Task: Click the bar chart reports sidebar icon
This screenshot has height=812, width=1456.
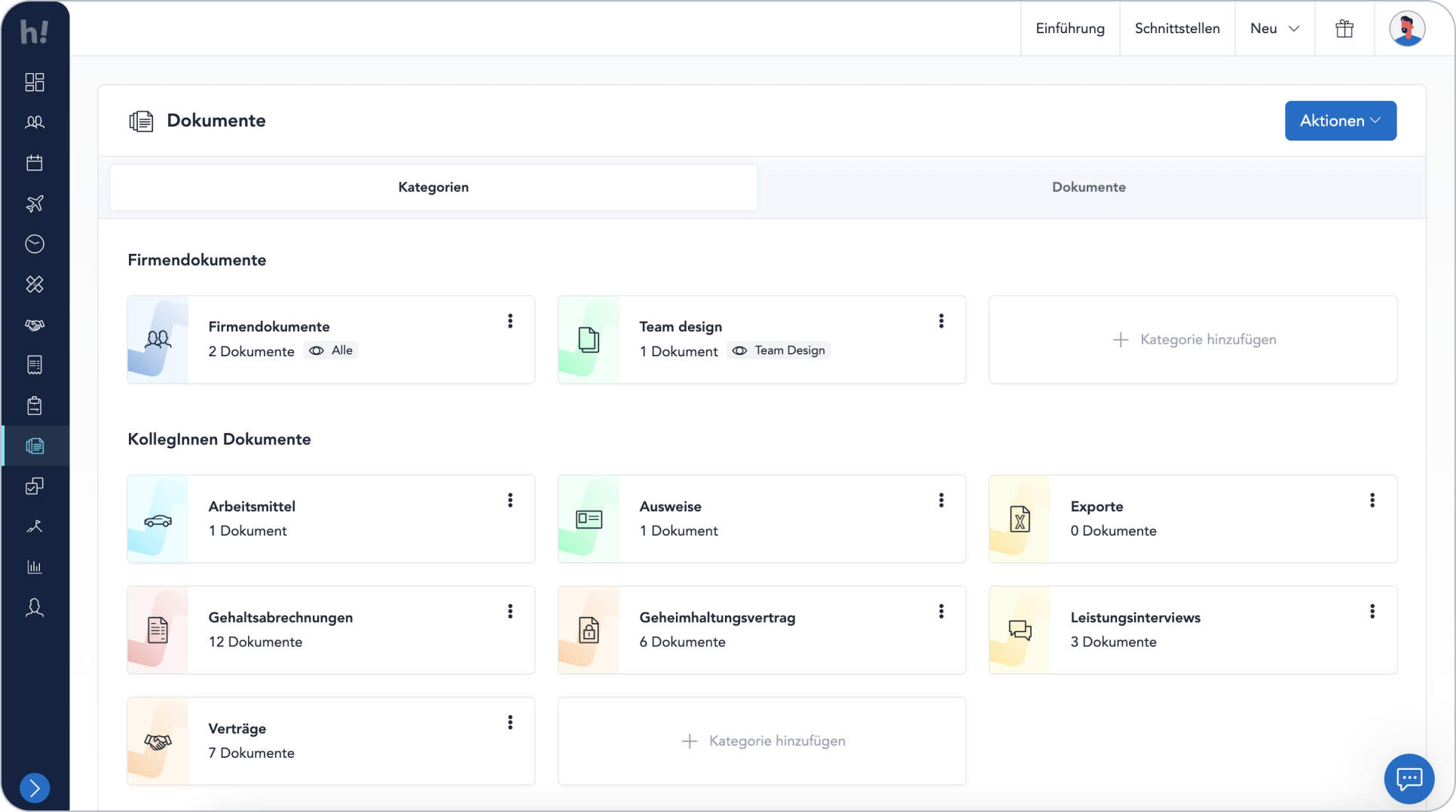Action: (x=35, y=567)
